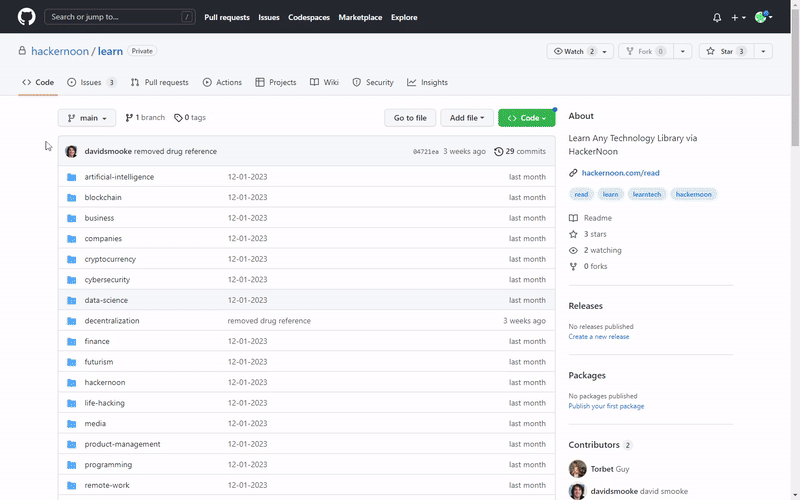Screen dimensions: 800x500
Task: Click the life-hacking folder icon
Action: pyautogui.click(x=71, y=403)
